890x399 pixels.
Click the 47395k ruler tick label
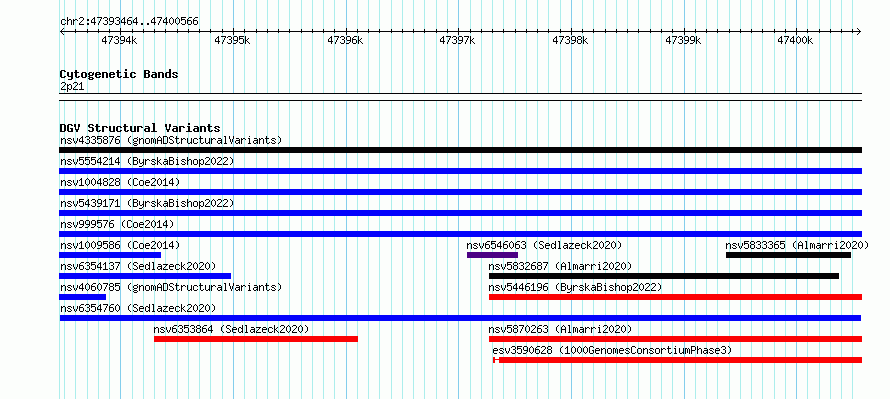point(232,40)
